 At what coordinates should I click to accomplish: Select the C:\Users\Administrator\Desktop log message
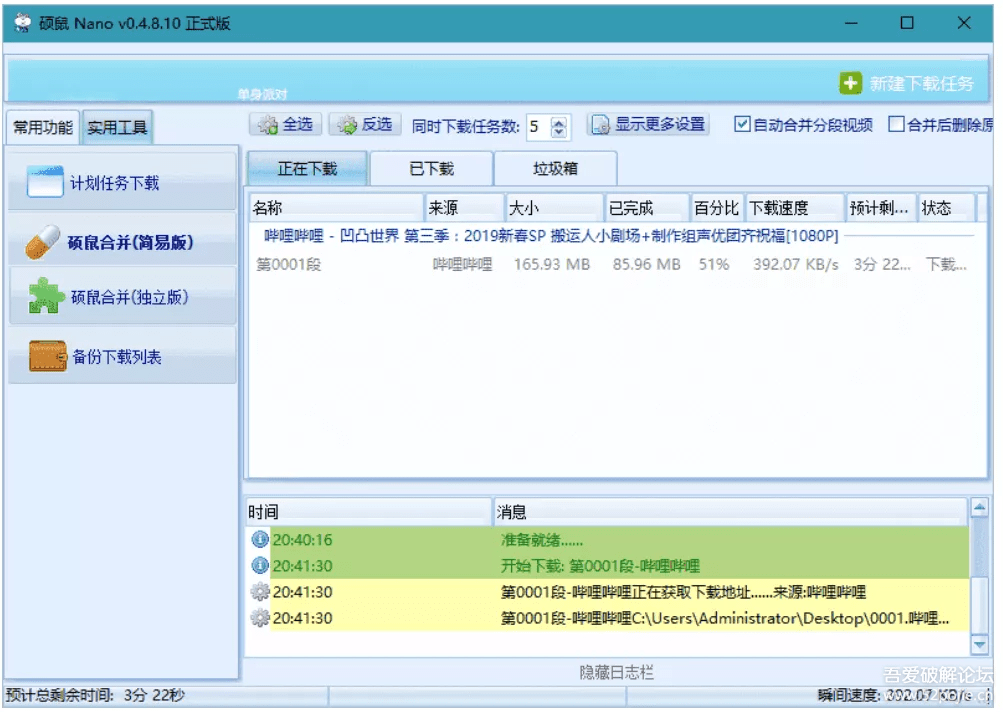(x=725, y=618)
